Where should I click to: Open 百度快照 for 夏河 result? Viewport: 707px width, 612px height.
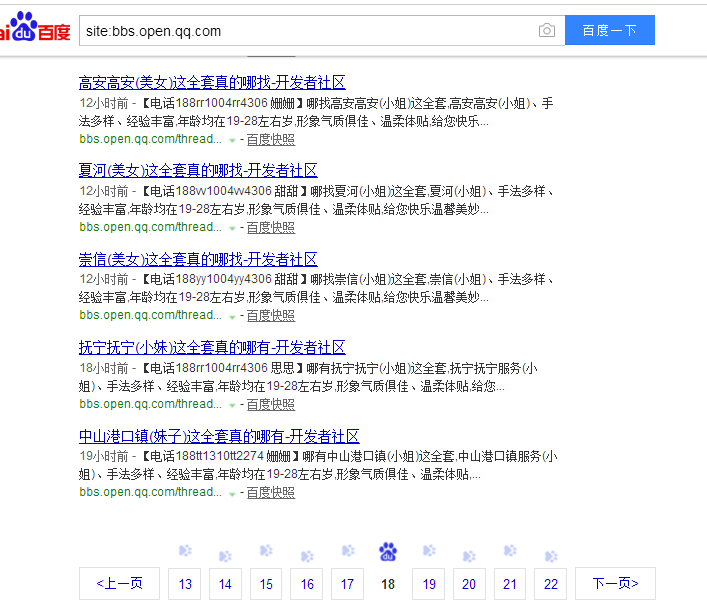[x=271, y=227]
